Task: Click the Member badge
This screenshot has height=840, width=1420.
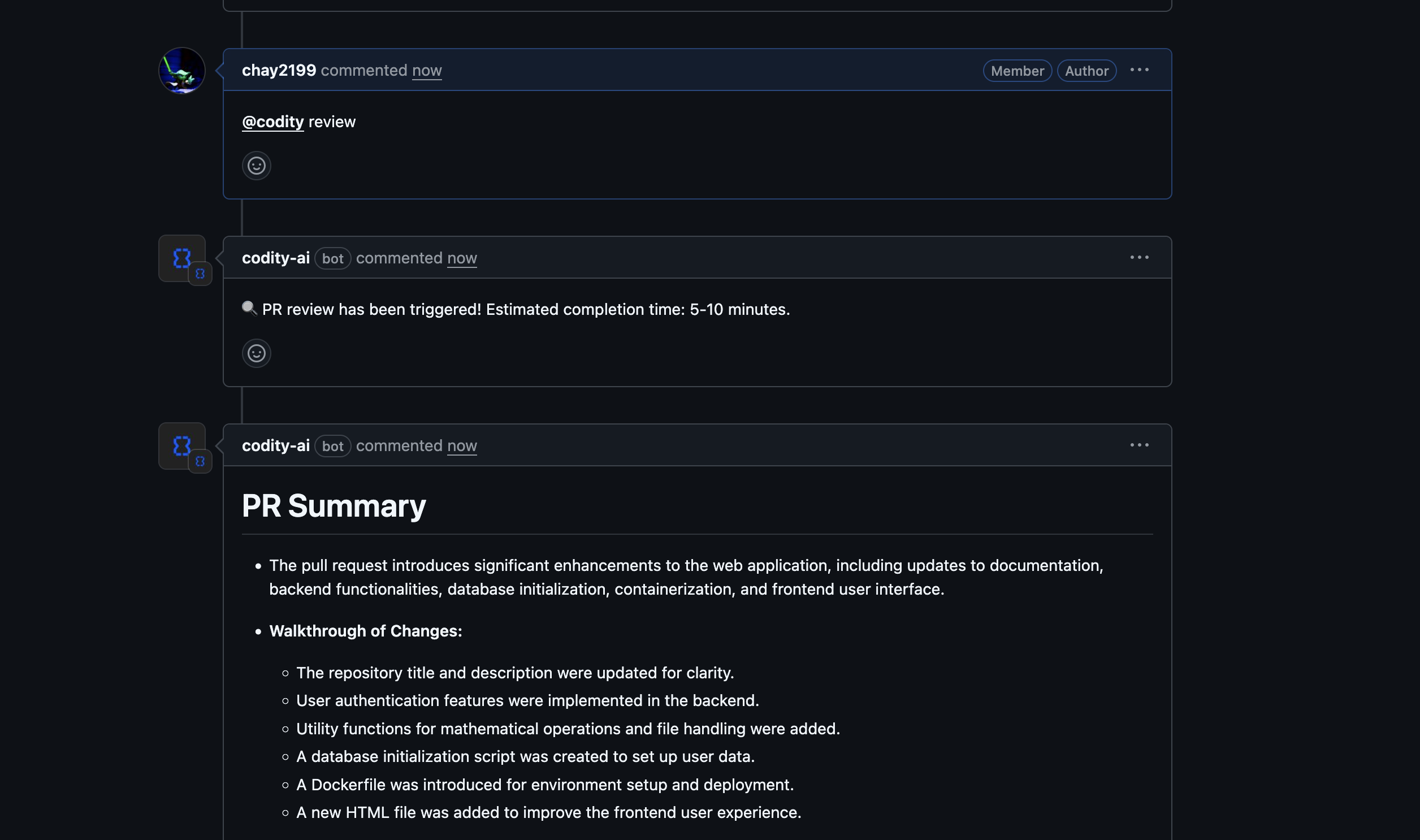Action: (1016, 70)
